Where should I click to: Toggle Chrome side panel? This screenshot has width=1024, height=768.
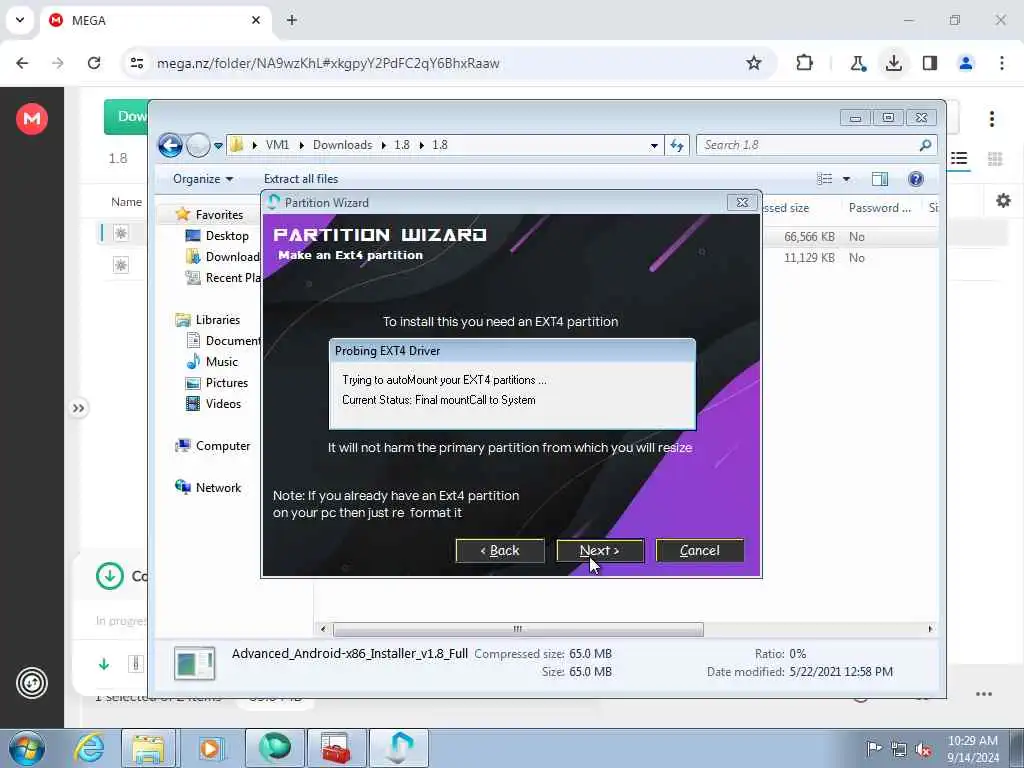coord(930,63)
